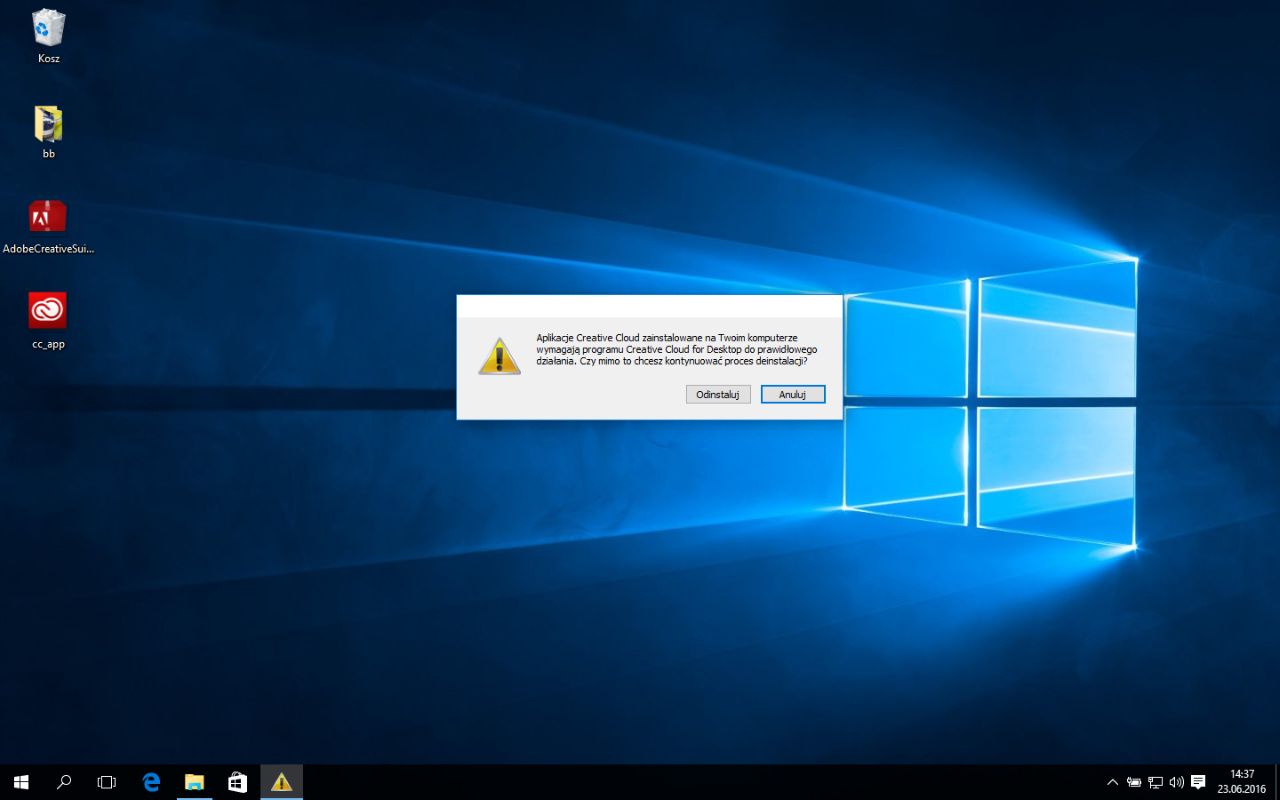Image resolution: width=1280 pixels, height=800 pixels.
Task: Open taskbar search magnifier
Action: (x=63, y=782)
